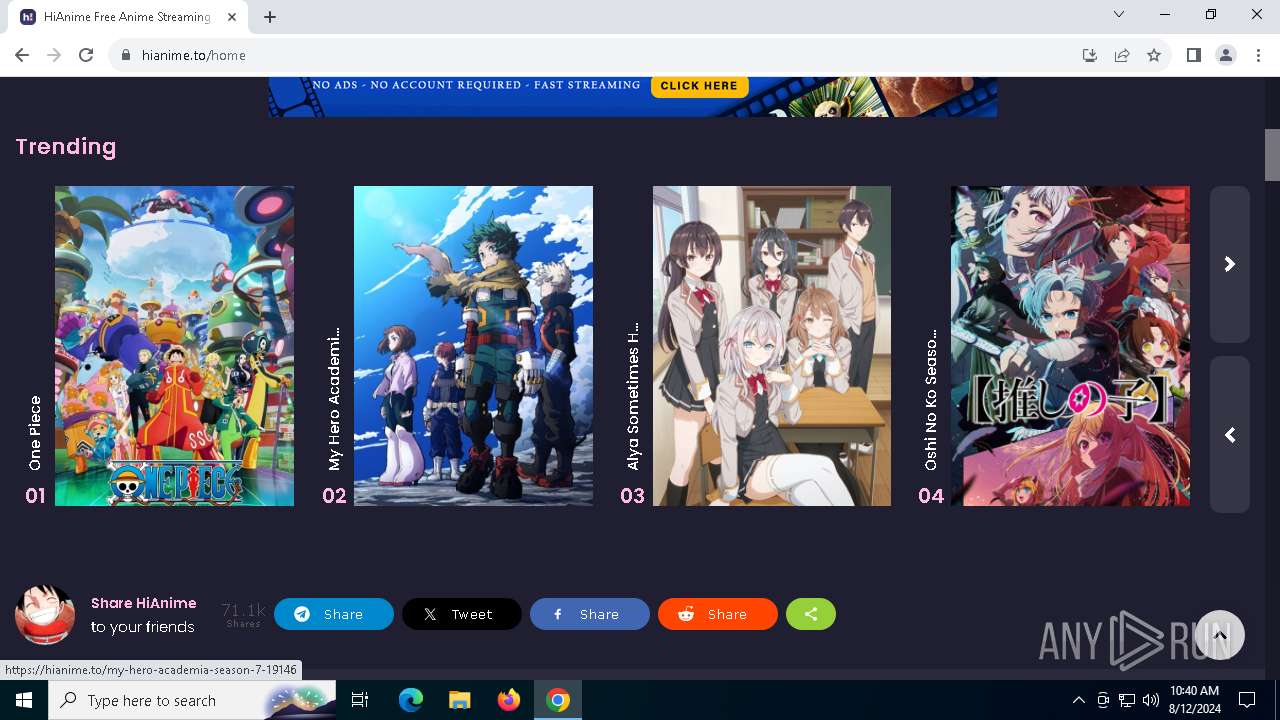Show hidden system tray icons
The image size is (1280, 720).
coord(1078,700)
